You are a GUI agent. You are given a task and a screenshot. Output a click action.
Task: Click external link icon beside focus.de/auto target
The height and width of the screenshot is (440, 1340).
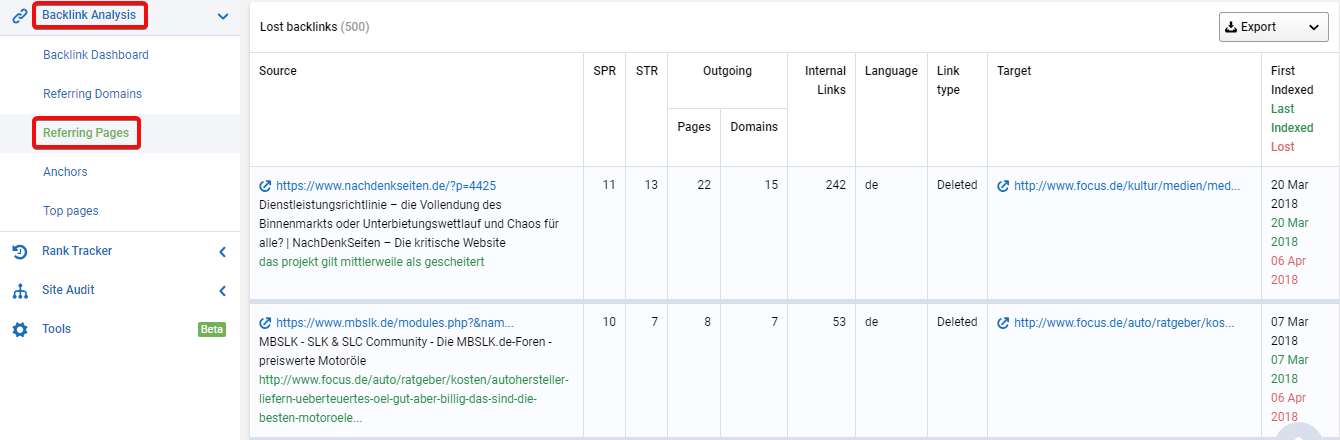click(x=1003, y=322)
